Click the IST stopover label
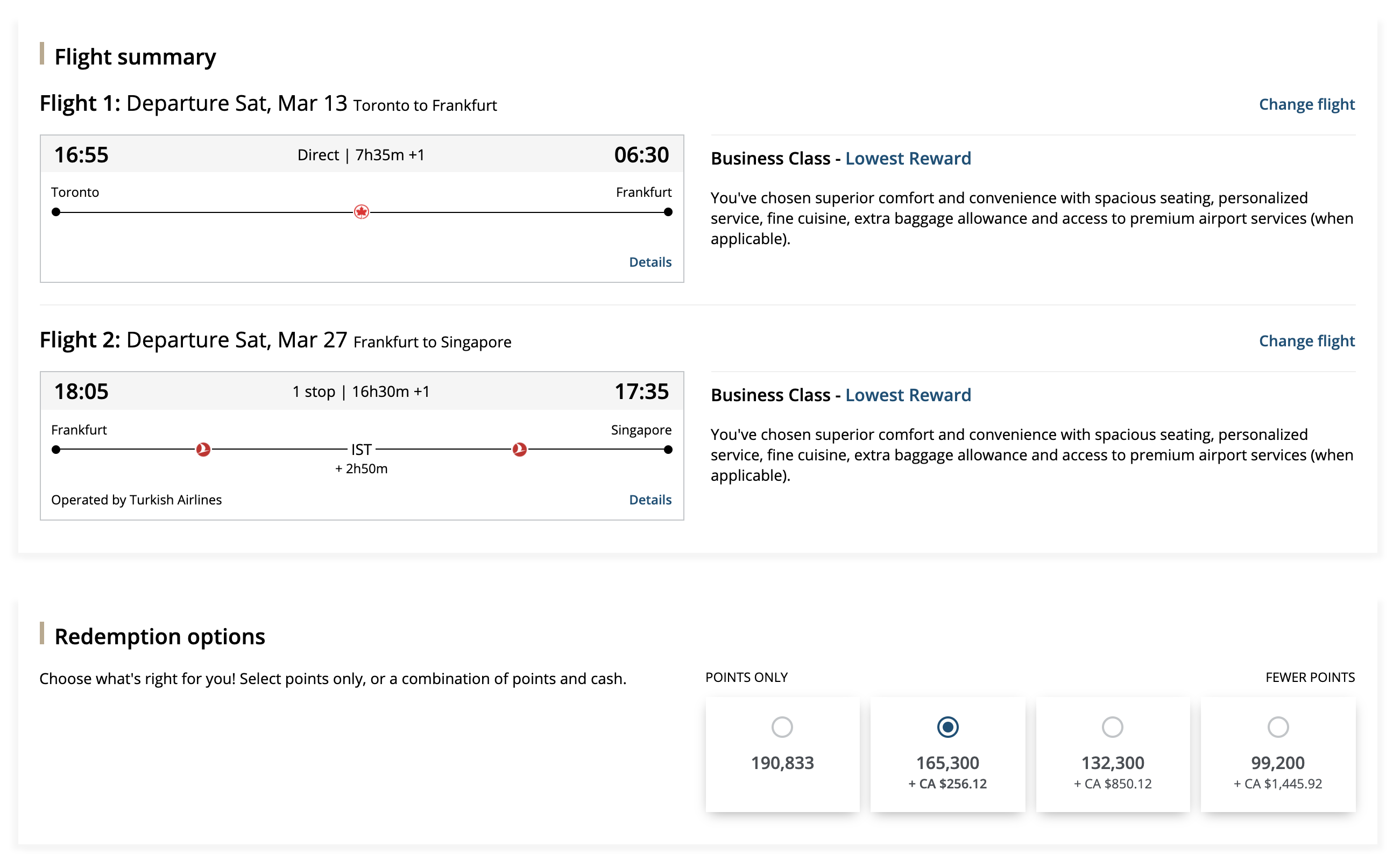This screenshot has width=1400, height=868. 361,449
